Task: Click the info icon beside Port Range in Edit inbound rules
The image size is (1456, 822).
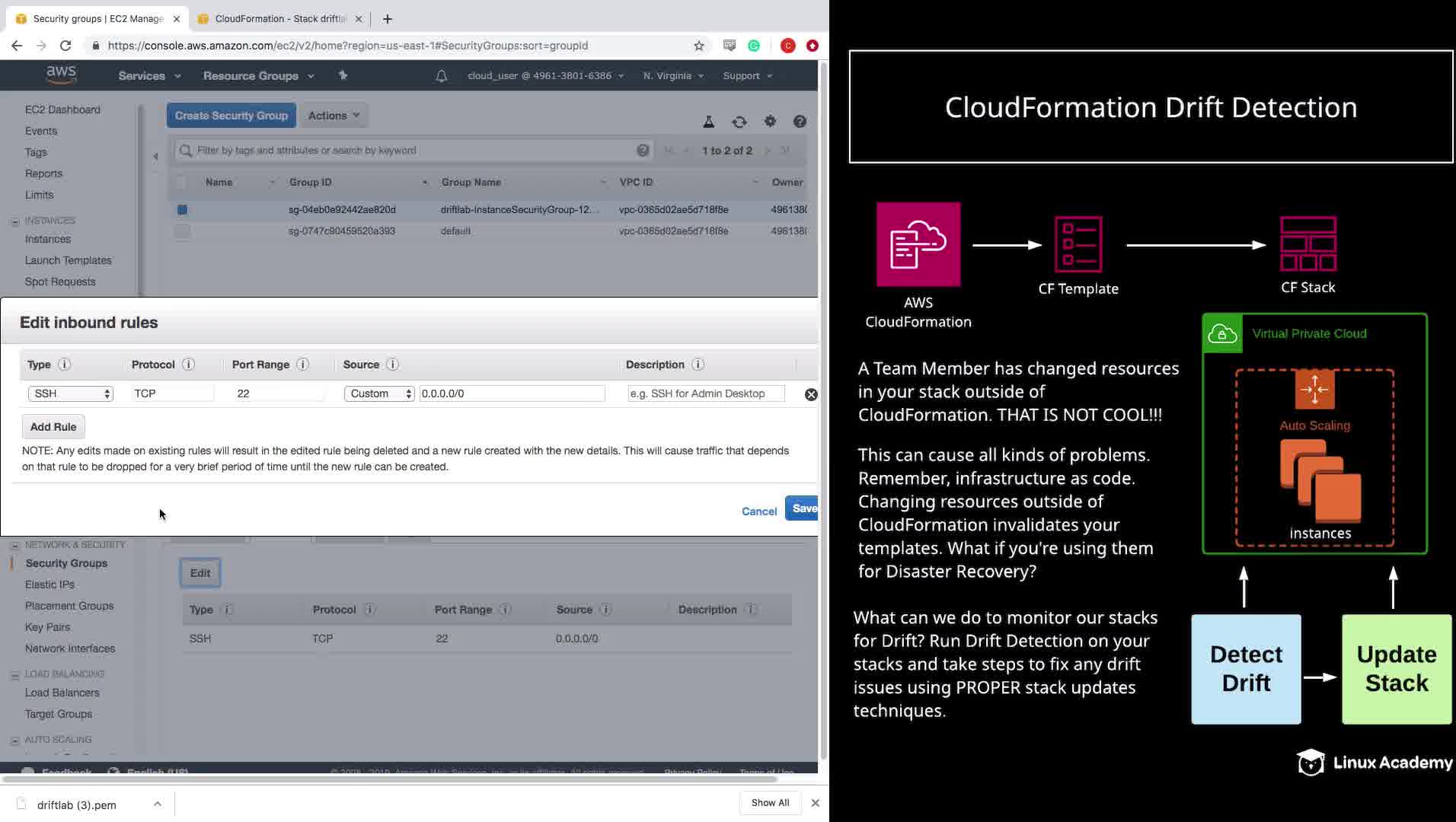Action: pos(302,365)
